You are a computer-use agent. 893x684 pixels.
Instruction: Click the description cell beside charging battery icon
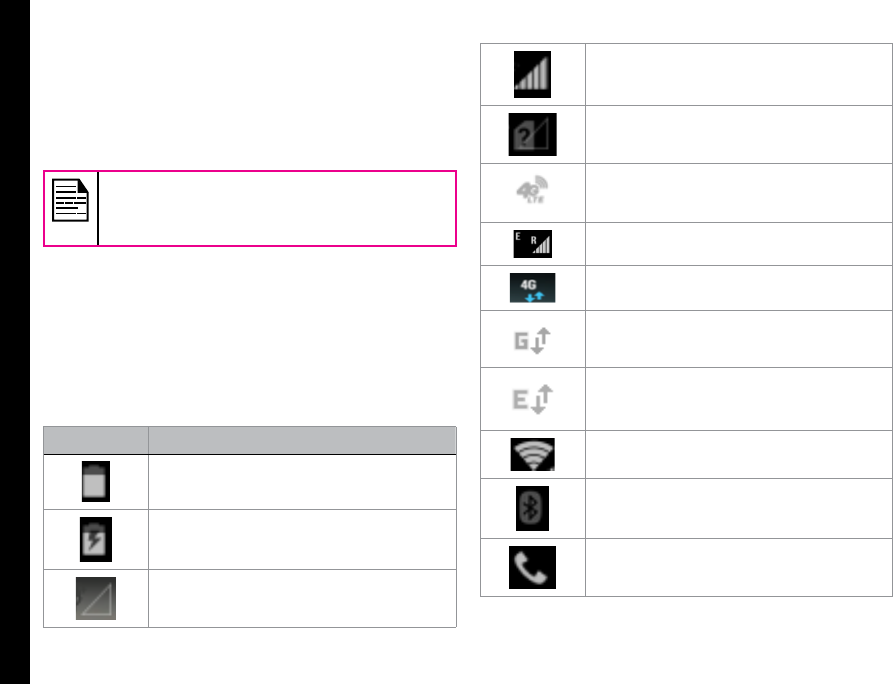(x=302, y=539)
